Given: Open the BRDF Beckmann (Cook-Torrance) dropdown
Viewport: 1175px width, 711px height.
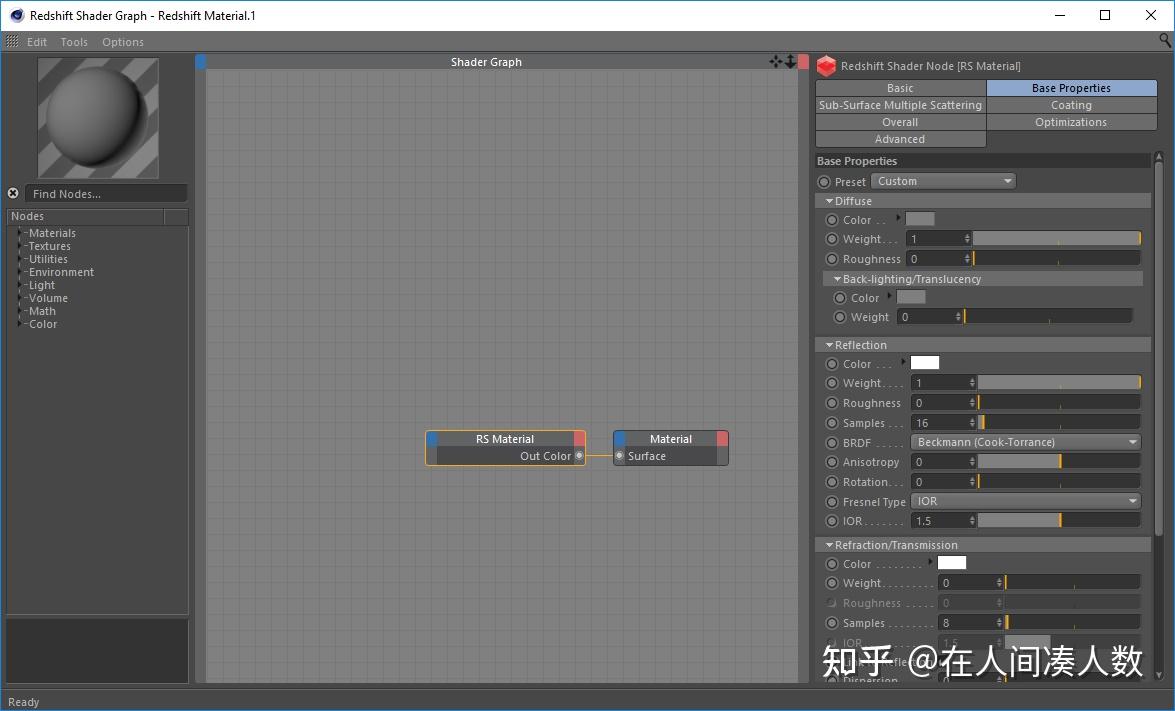Looking at the screenshot, I should [1025, 442].
